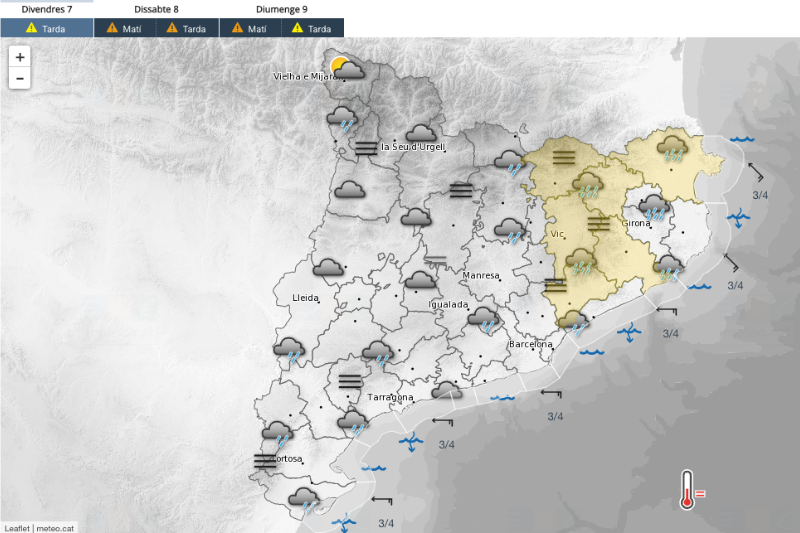The height and width of the screenshot is (533, 800).
Task: Click rain cloud icon above Girona
Action: [x=654, y=207]
